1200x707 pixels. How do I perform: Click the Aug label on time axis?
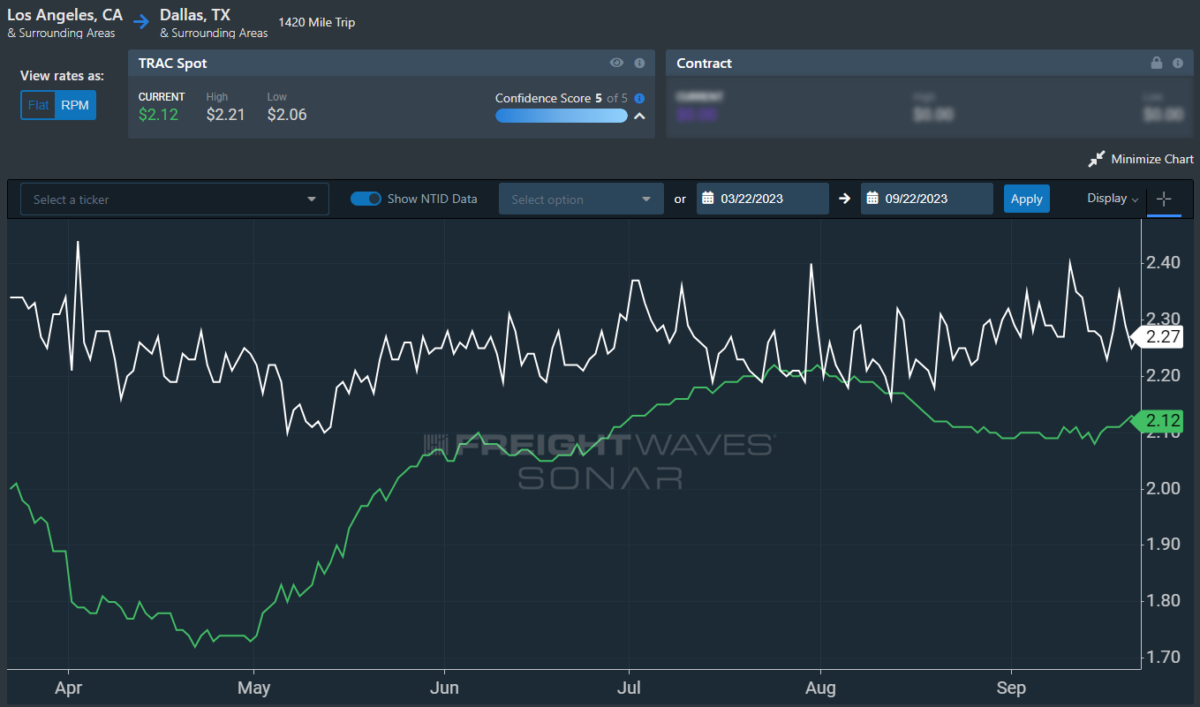820,689
